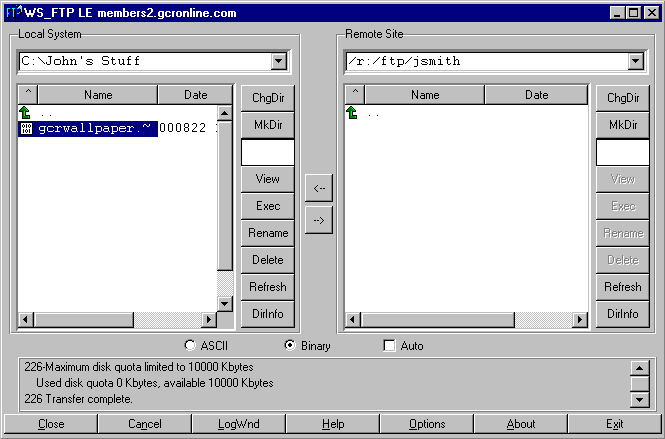Click remote list scroll right arrow
This screenshot has height=439, width=665.
tap(580, 319)
